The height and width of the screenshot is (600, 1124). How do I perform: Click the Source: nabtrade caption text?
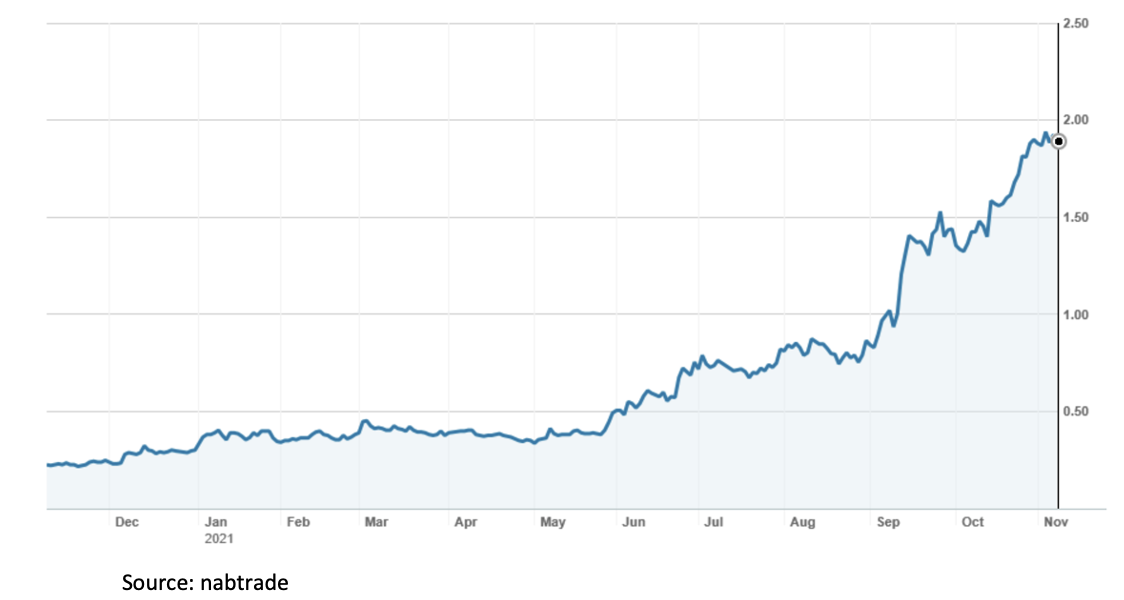[205, 581]
